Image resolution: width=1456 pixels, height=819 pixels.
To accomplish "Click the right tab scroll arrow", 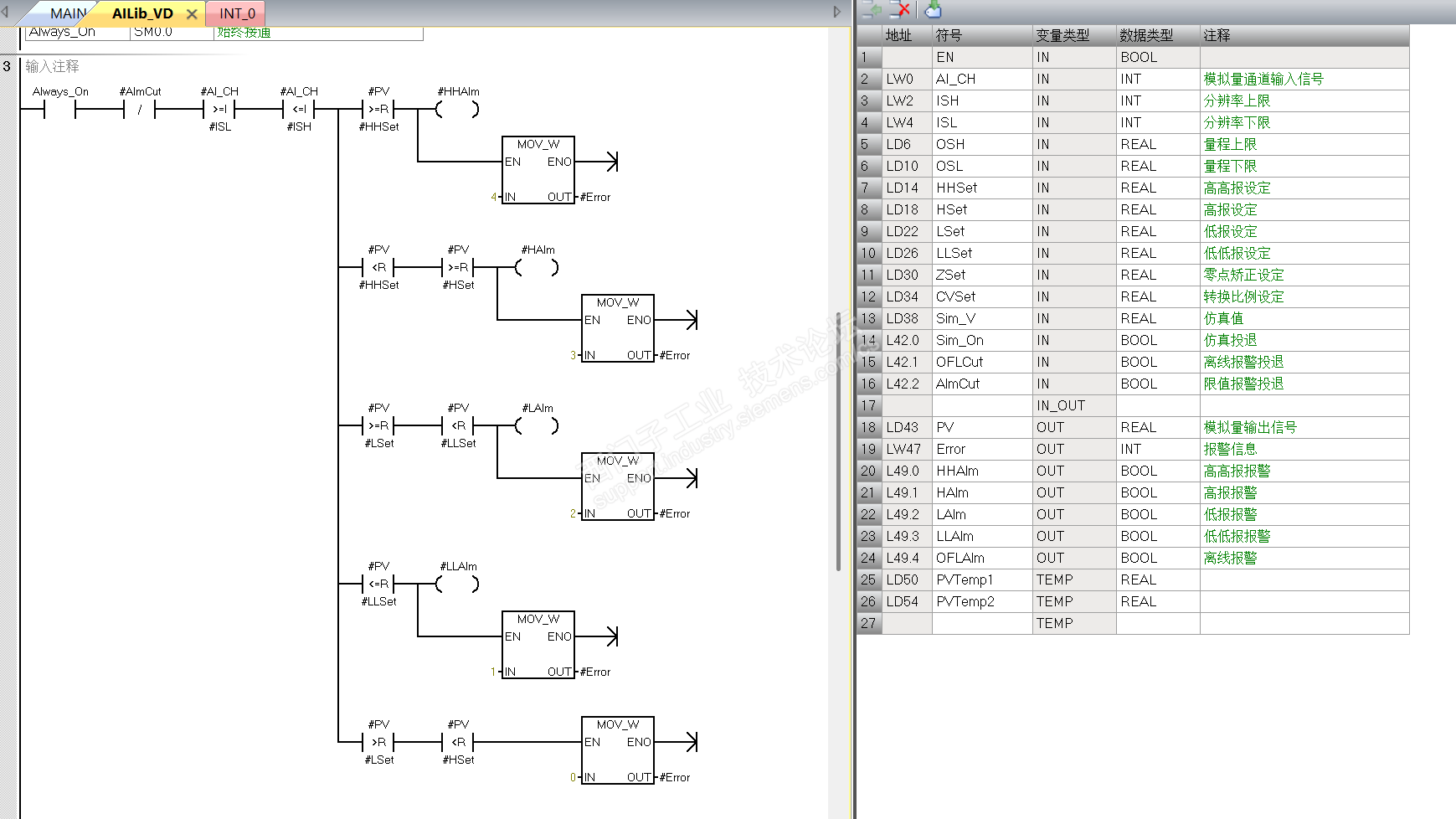I will [x=836, y=13].
